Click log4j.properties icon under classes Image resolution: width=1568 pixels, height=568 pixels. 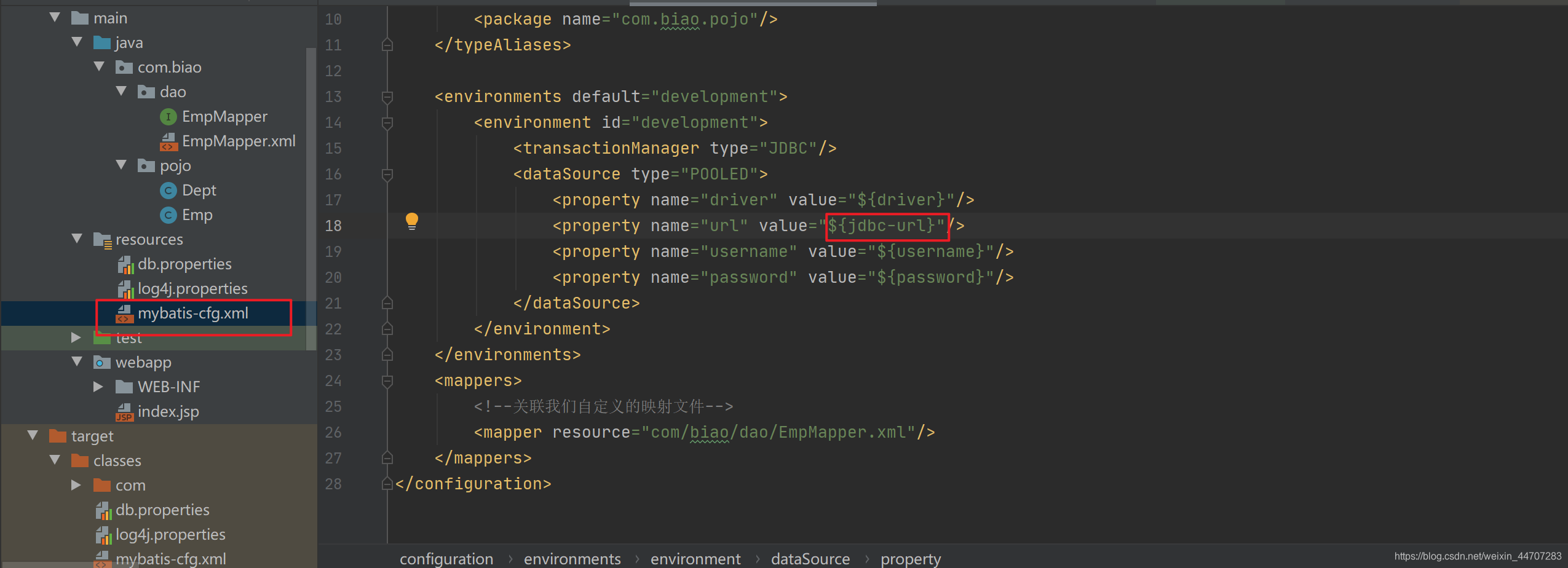click(103, 535)
